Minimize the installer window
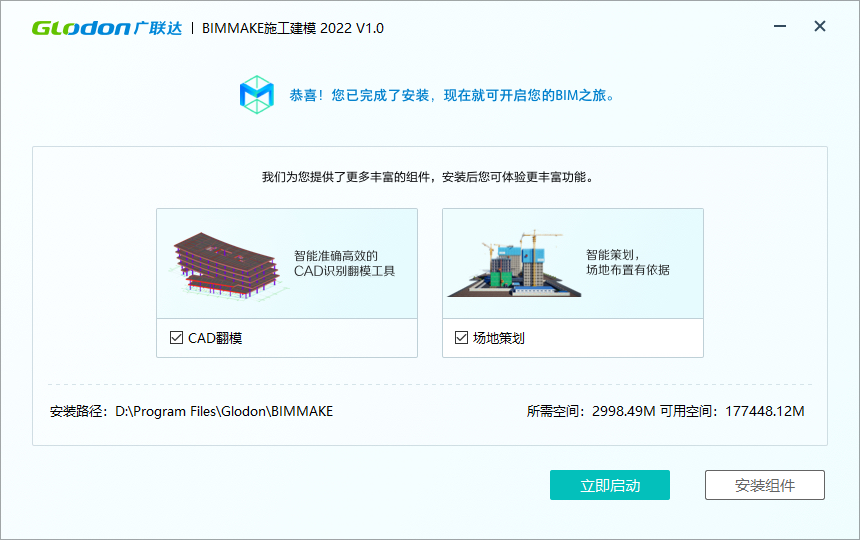 tap(780, 26)
